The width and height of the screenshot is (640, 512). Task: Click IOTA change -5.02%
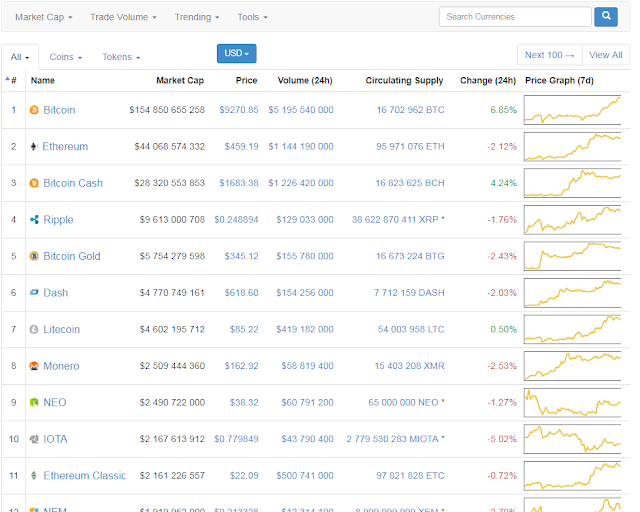502,439
